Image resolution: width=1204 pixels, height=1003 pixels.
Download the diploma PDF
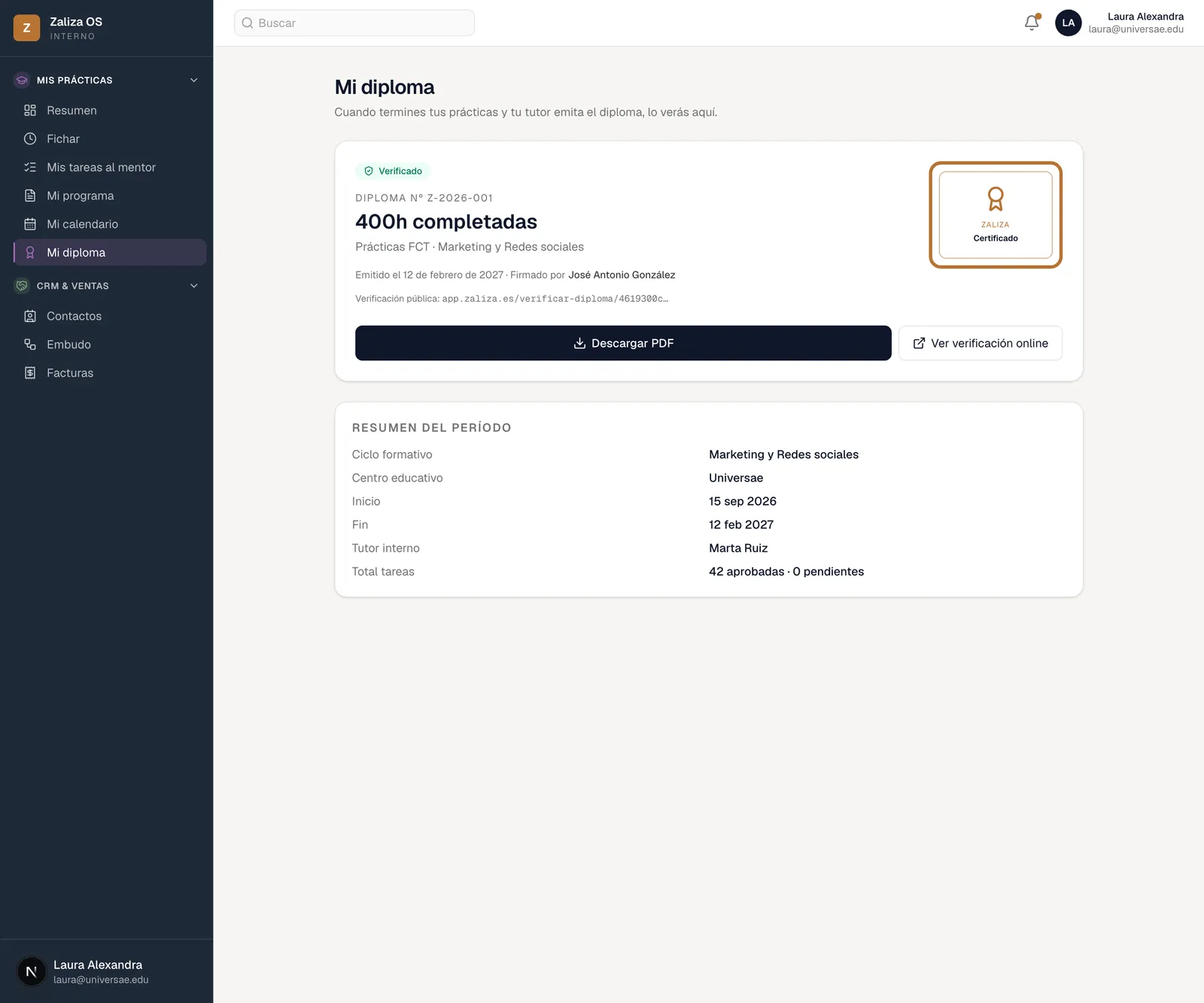(x=623, y=343)
